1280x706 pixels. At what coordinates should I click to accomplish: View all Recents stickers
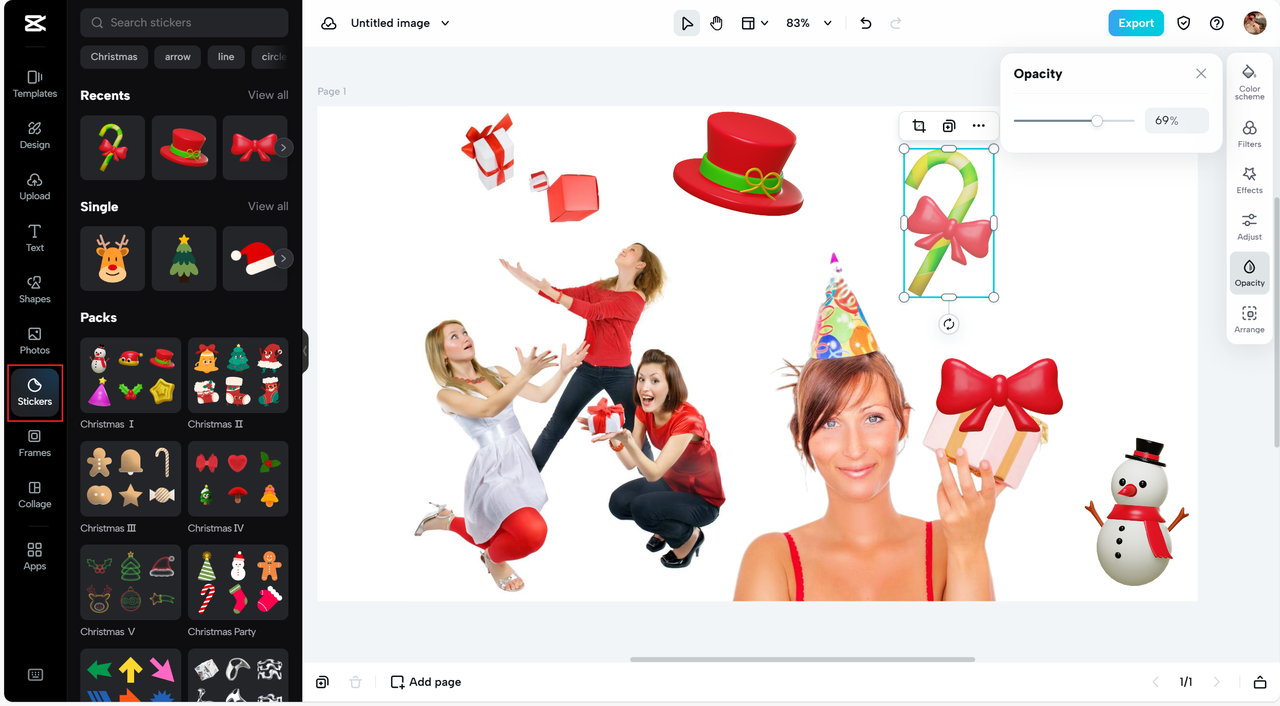click(268, 95)
